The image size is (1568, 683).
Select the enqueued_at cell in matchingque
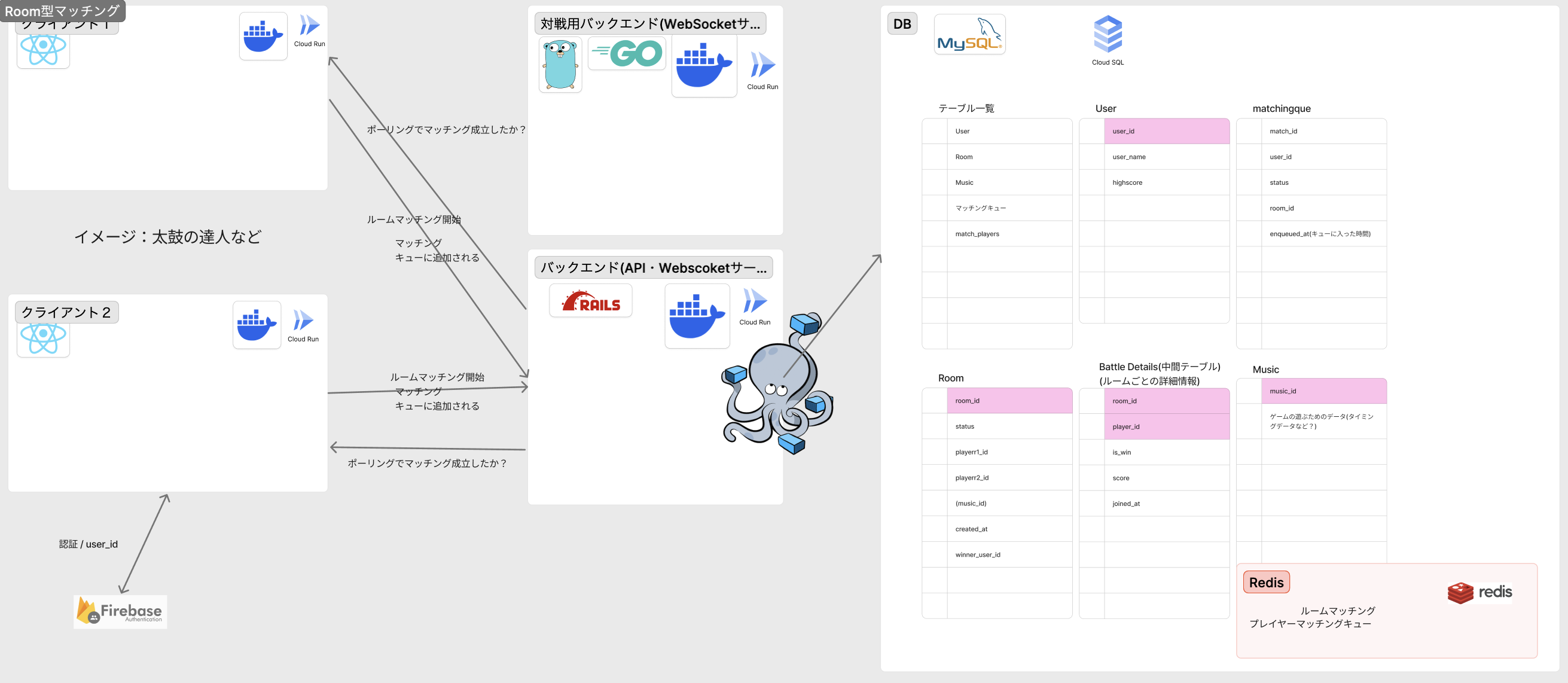click(x=1324, y=234)
